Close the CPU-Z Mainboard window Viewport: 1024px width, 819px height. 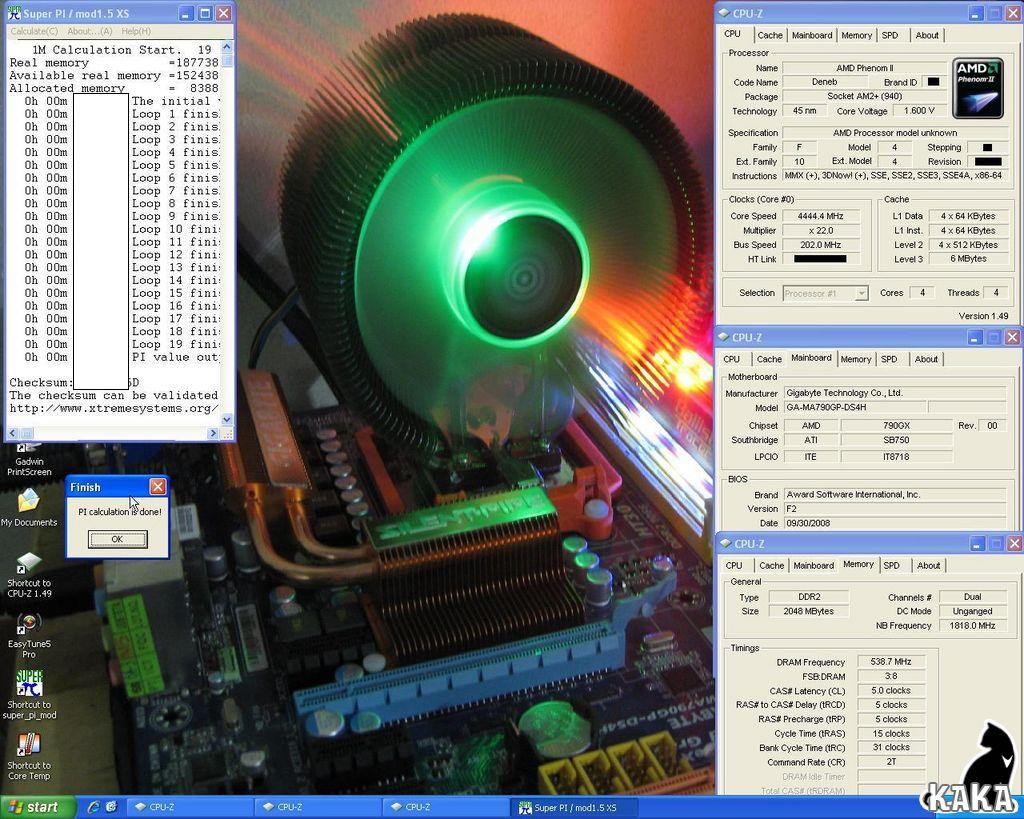pyautogui.click(x=1012, y=336)
